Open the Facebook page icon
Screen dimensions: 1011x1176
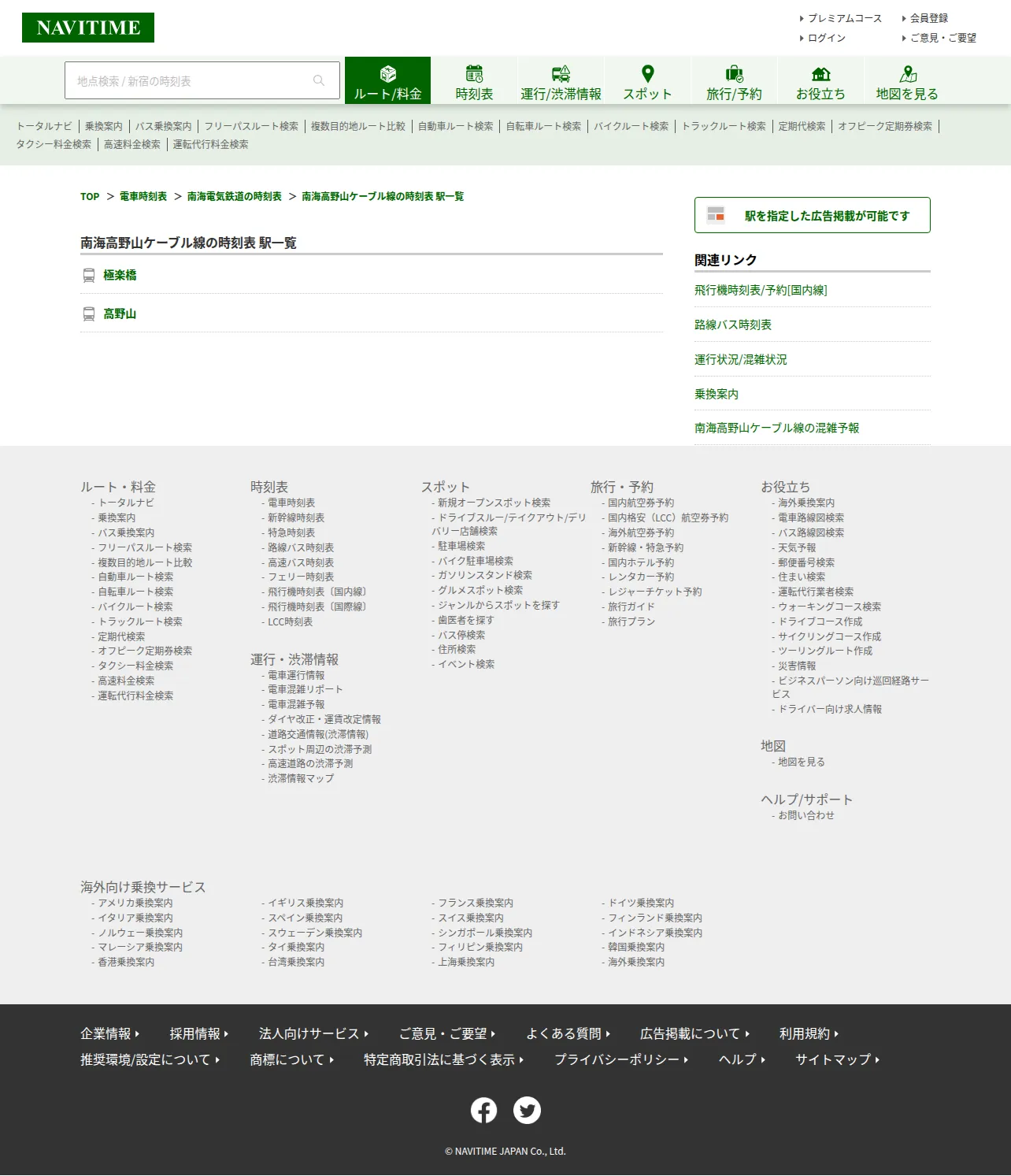(x=484, y=1111)
